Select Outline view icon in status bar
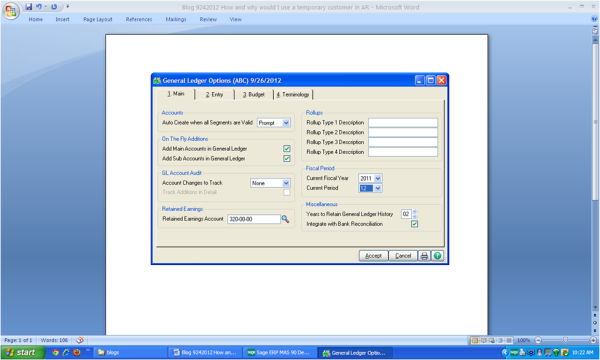Image resolution: width=600 pixels, height=360 pixels. (x=501, y=340)
